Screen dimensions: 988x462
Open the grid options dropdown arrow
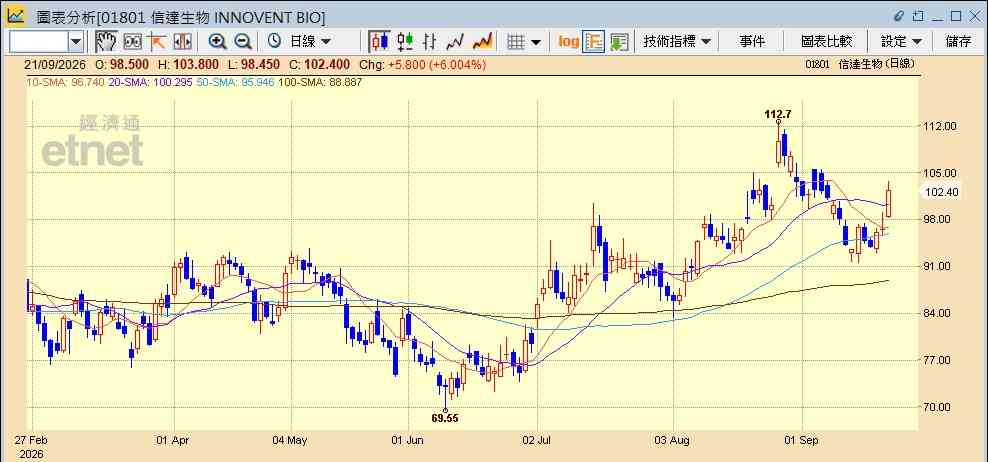pyautogui.click(x=536, y=42)
